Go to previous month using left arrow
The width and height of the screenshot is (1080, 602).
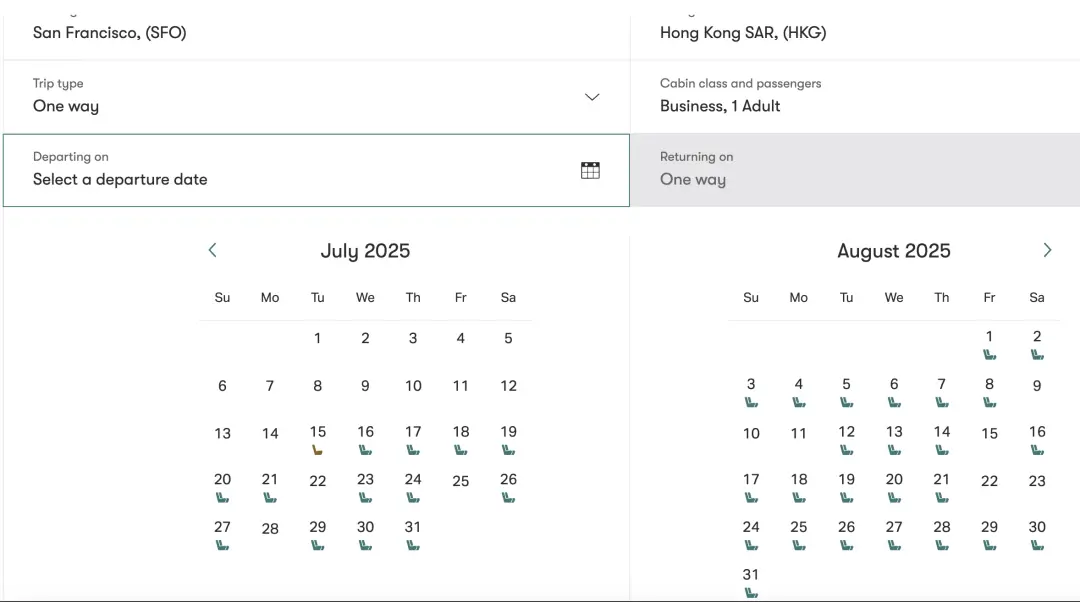[212, 250]
